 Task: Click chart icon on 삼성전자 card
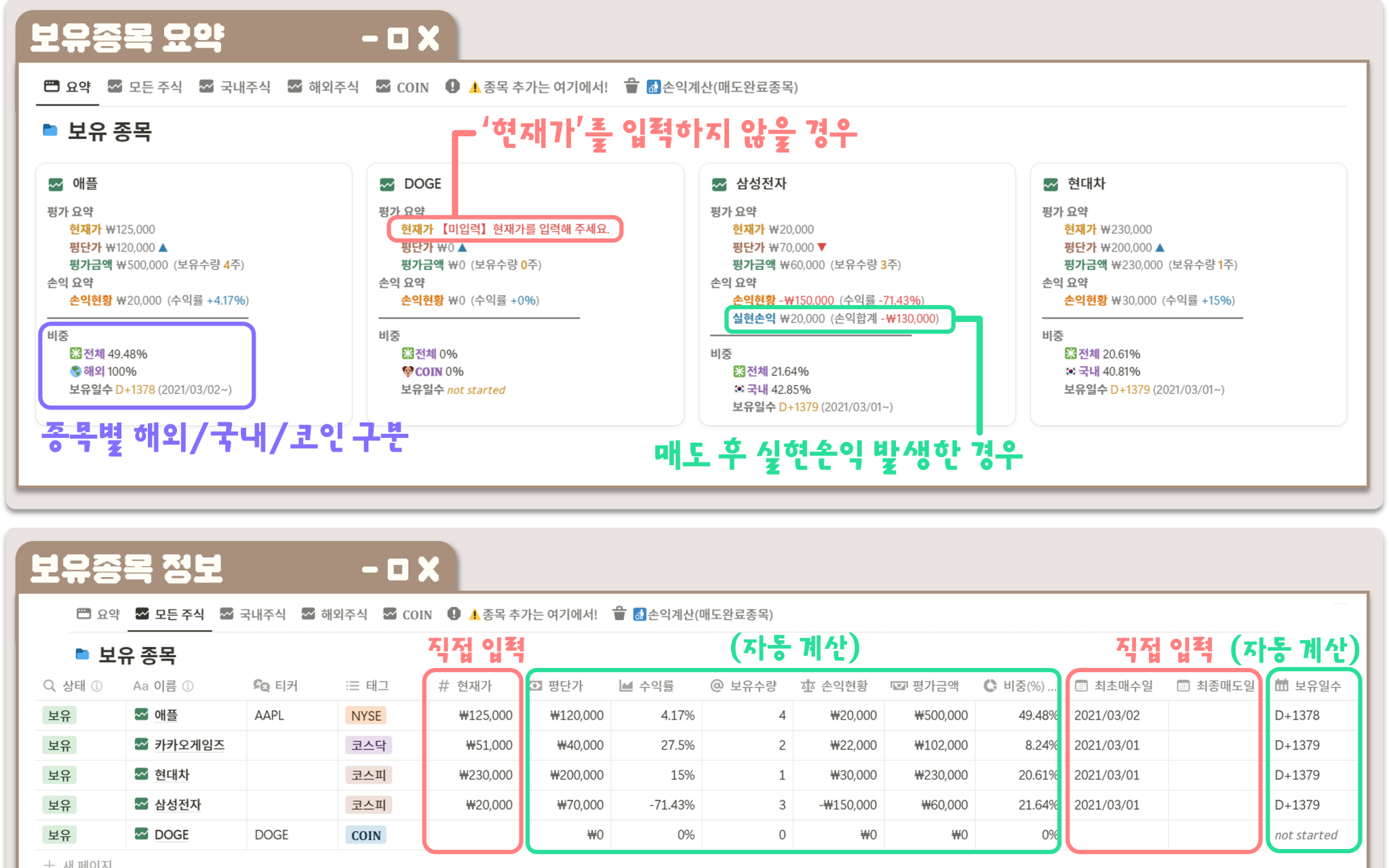click(719, 184)
